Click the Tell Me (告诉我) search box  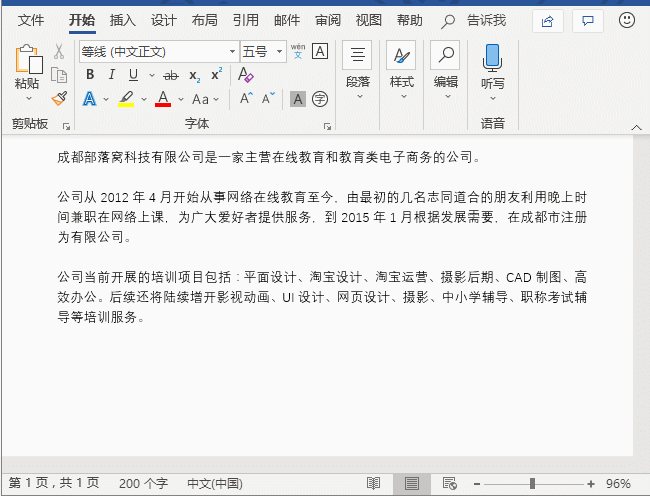486,20
